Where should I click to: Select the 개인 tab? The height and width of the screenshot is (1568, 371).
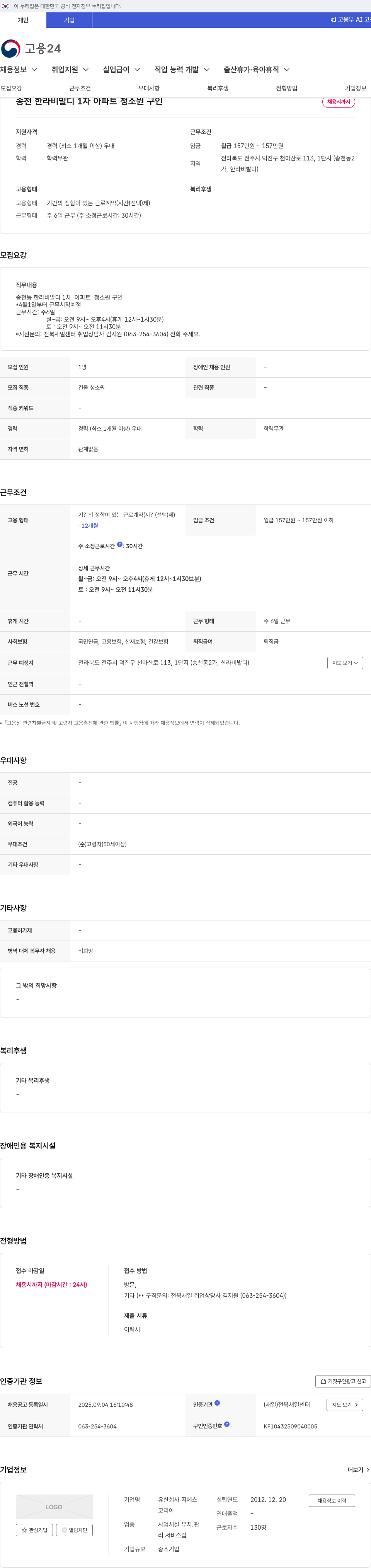[x=23, y=20]
